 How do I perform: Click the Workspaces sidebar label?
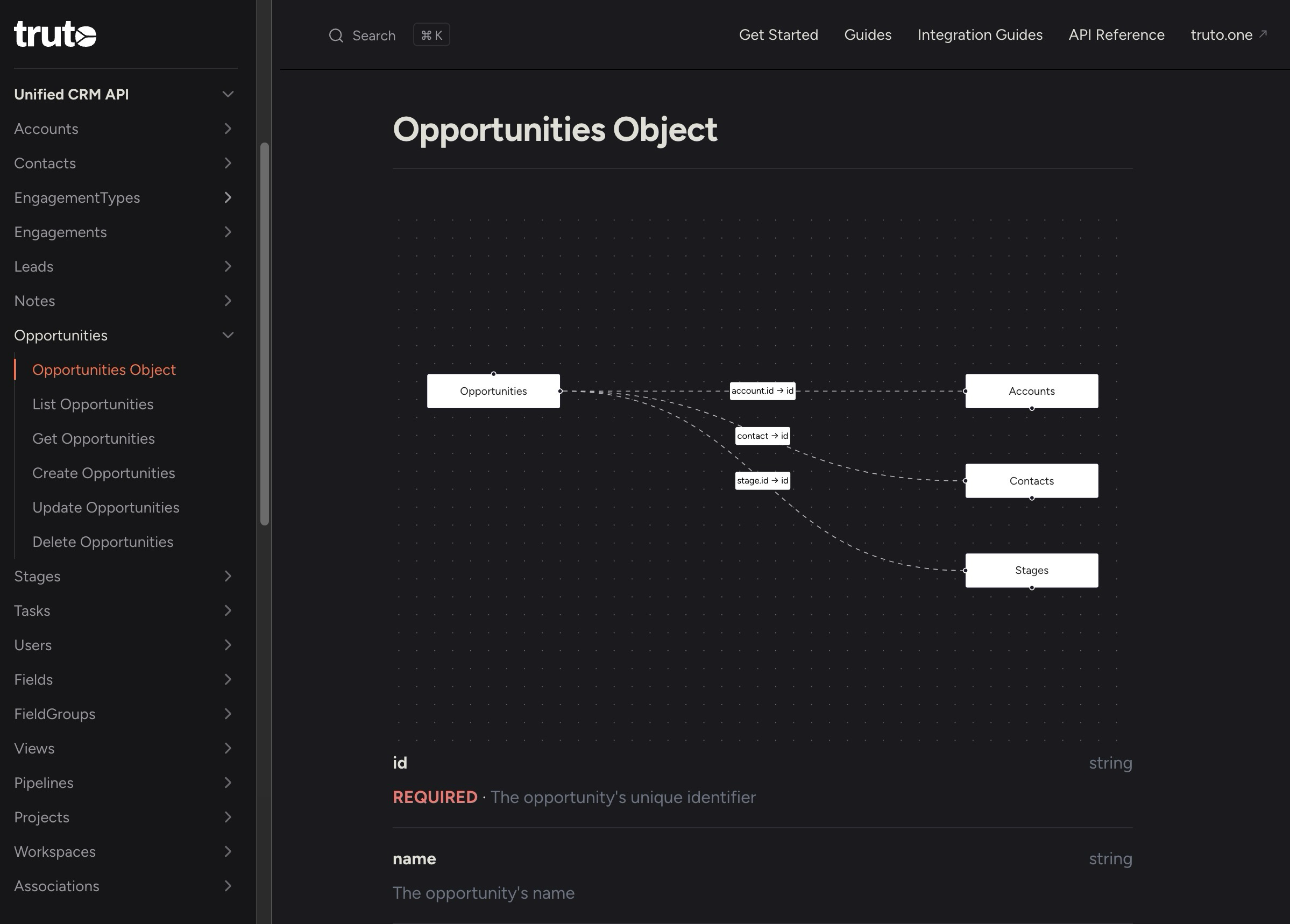pos(55,852)
